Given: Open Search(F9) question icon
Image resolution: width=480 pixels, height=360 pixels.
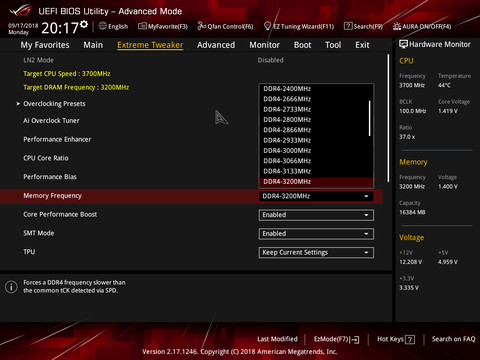Looking at the screenshot, I should pyautogui.click(x=348, y=26).
